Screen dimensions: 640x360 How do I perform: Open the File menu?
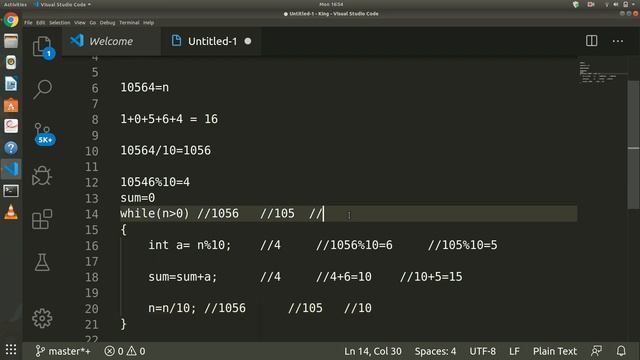(x=28, y=22)
